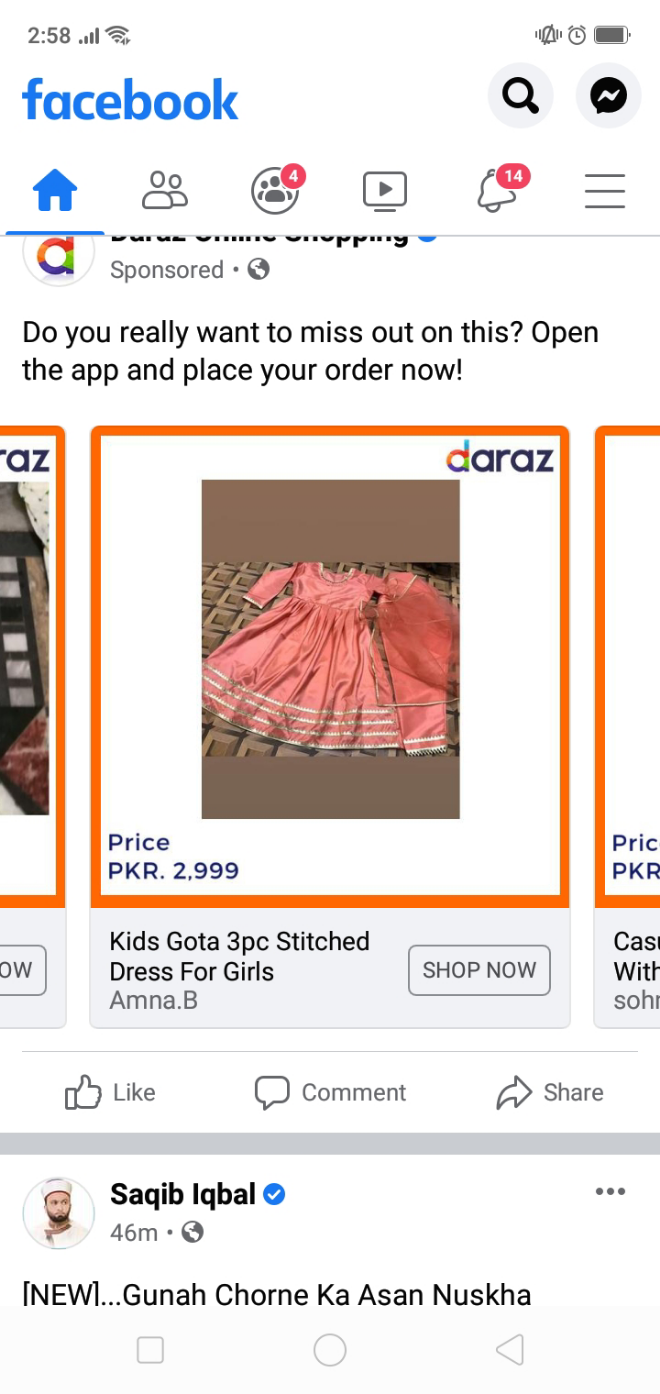Open Facebook search magnifier icon
The image size is (660, 1394).
[x=520, y=96]
